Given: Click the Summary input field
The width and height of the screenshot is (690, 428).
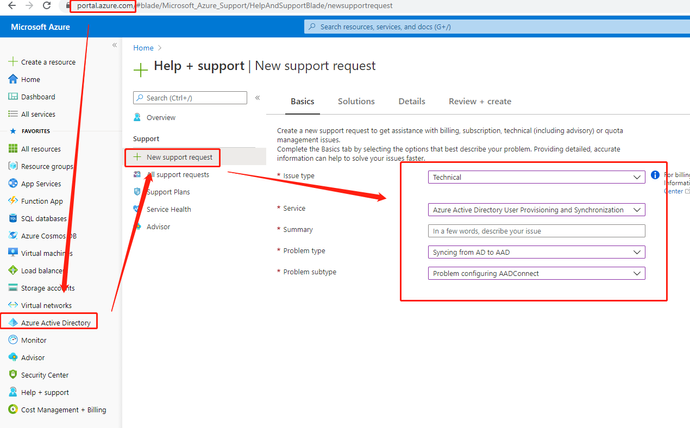Looking at the screenshot, I should pos(536,231).
